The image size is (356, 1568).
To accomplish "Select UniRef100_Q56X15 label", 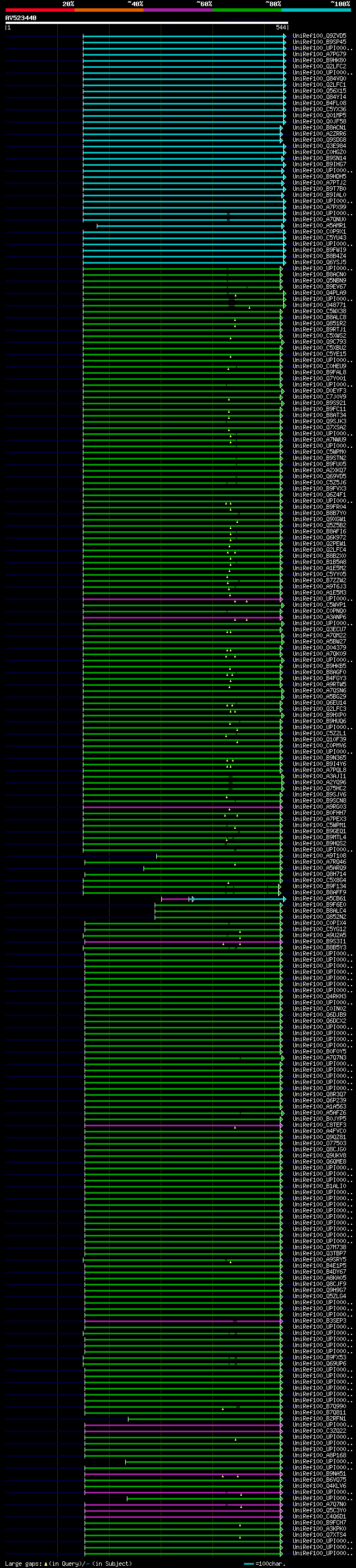I will 319,91.
